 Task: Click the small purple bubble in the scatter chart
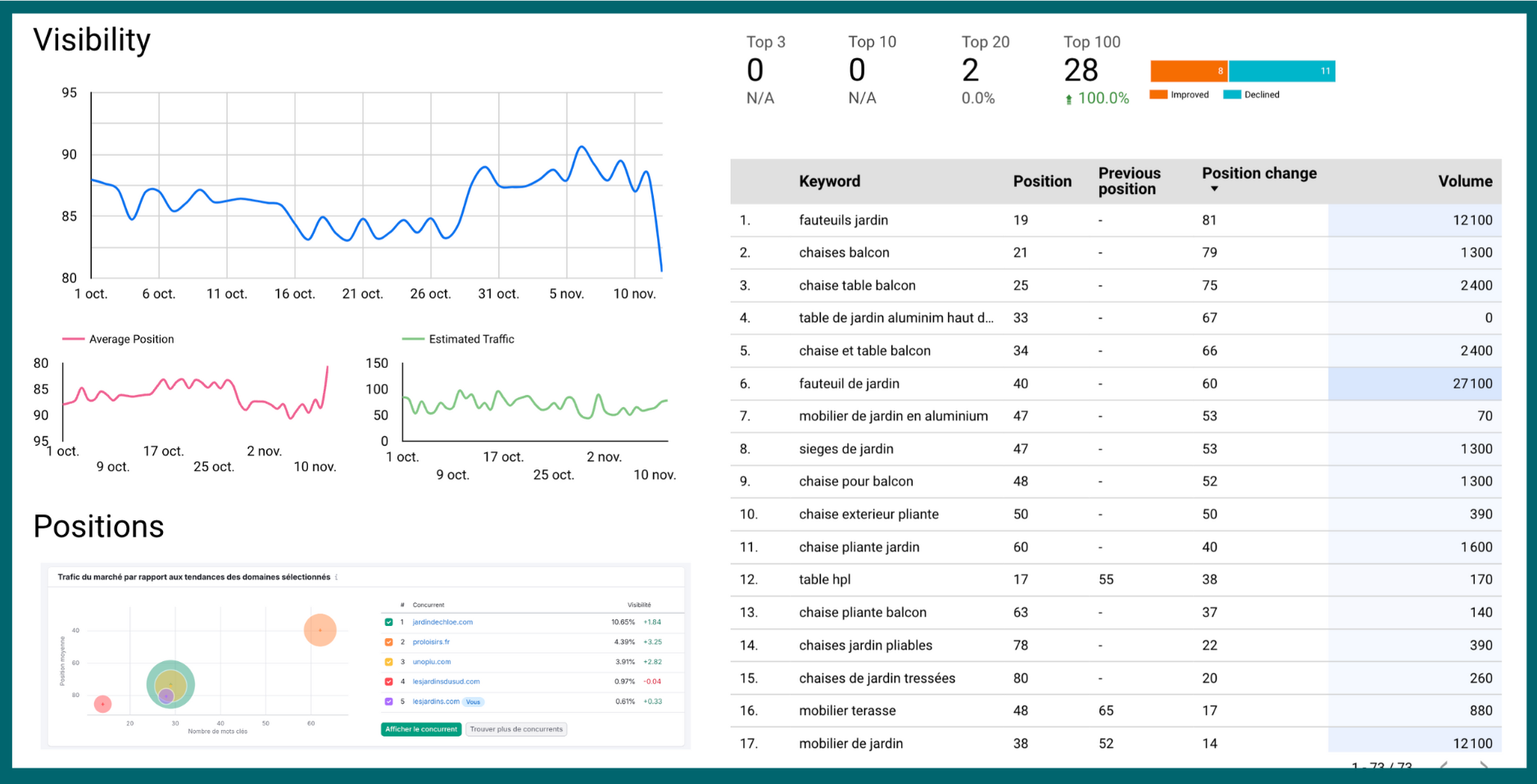pyautogui.click(x=166, y=696)
